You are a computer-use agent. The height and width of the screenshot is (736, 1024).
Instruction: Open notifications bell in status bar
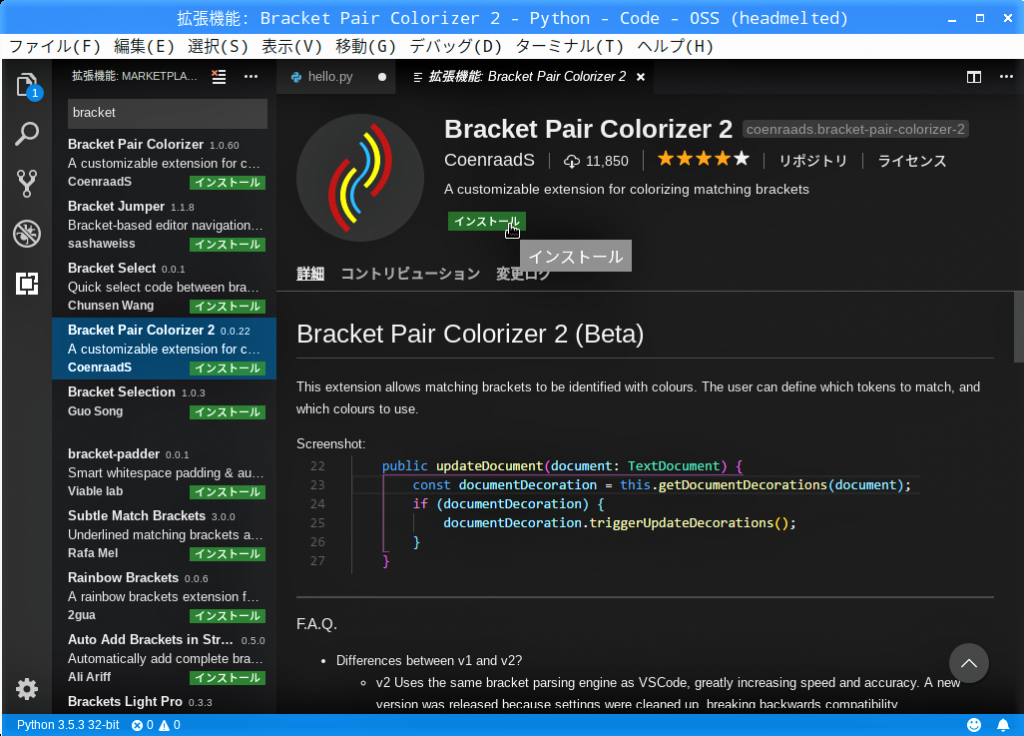1003,725
